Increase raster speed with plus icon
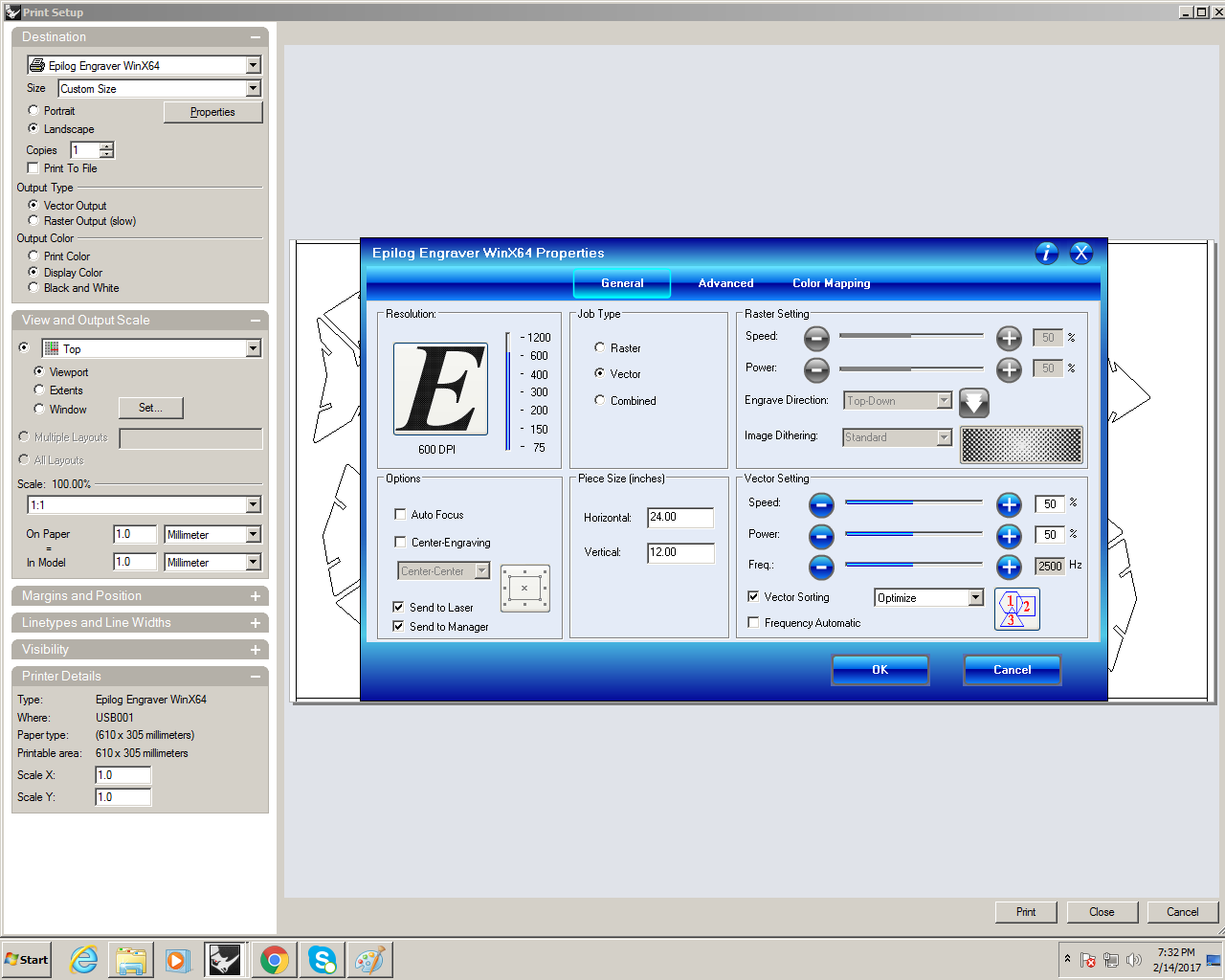1225x980 pixels. coord(1009,338)
